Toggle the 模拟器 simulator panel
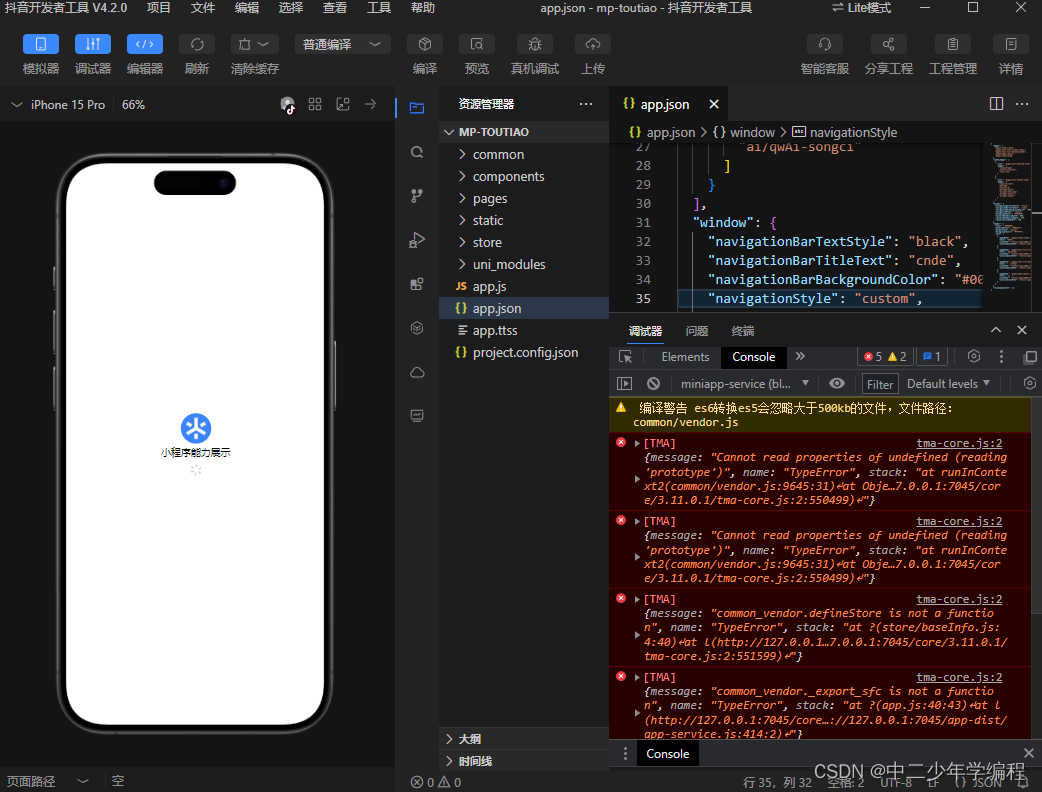1042x792 pixels. tap(41, 45)
